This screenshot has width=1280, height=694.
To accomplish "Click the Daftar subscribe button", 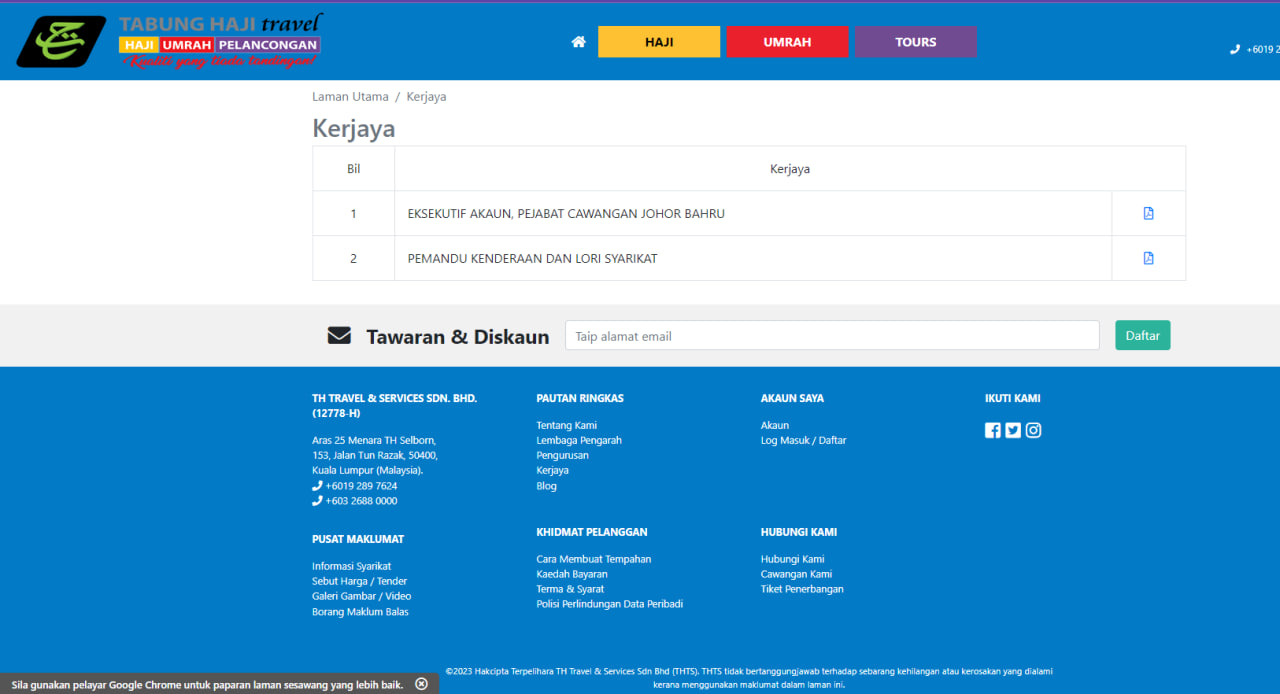I will (x=1143, y=336).
